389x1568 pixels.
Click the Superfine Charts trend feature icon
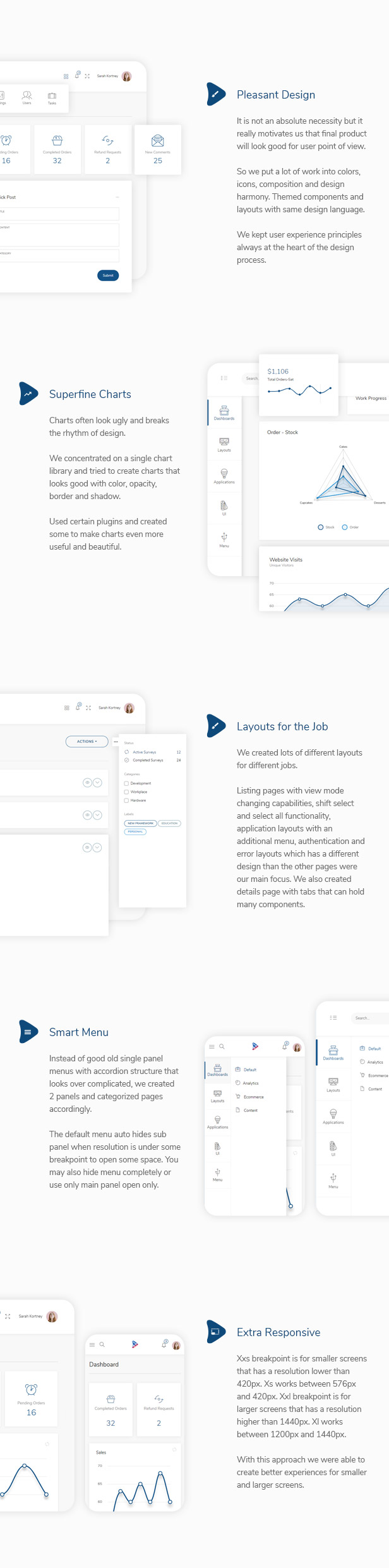(x=28, y=394)
